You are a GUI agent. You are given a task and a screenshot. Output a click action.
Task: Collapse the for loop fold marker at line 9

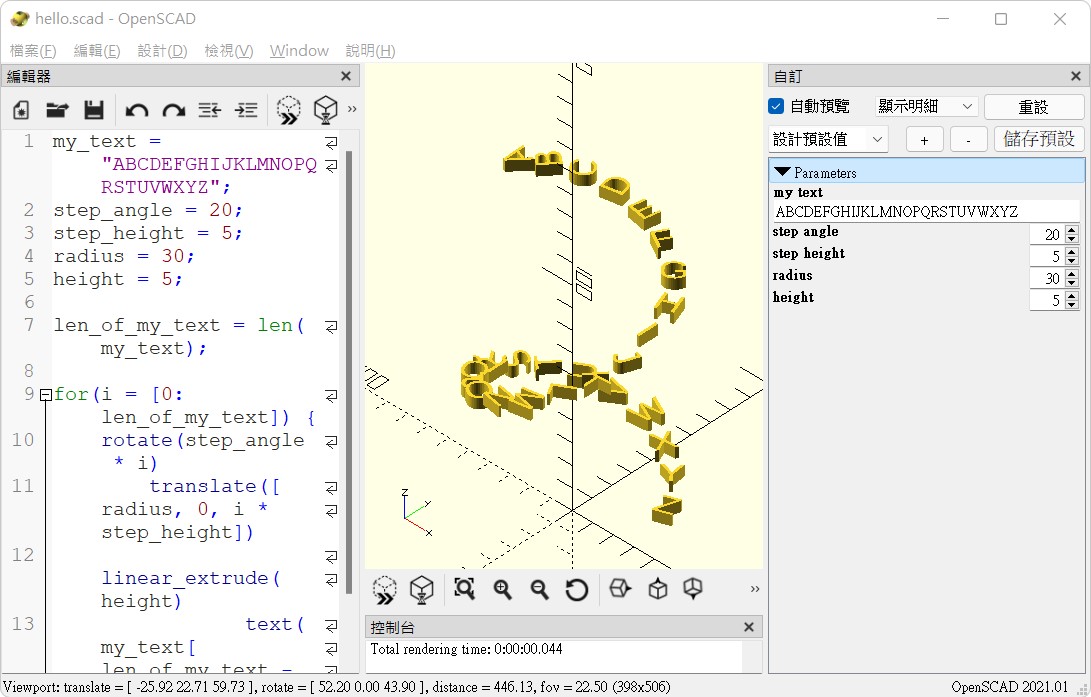tap(46, 395)
